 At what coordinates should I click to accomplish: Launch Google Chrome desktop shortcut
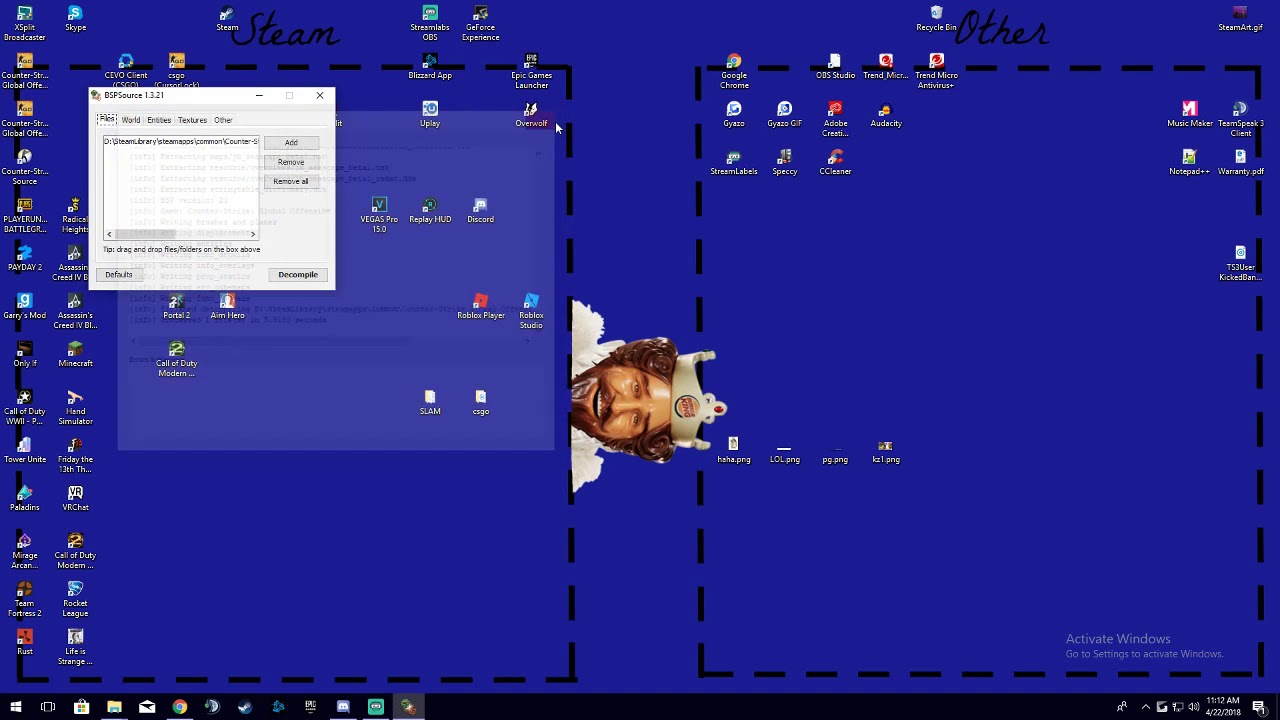(x=734, y=72)
